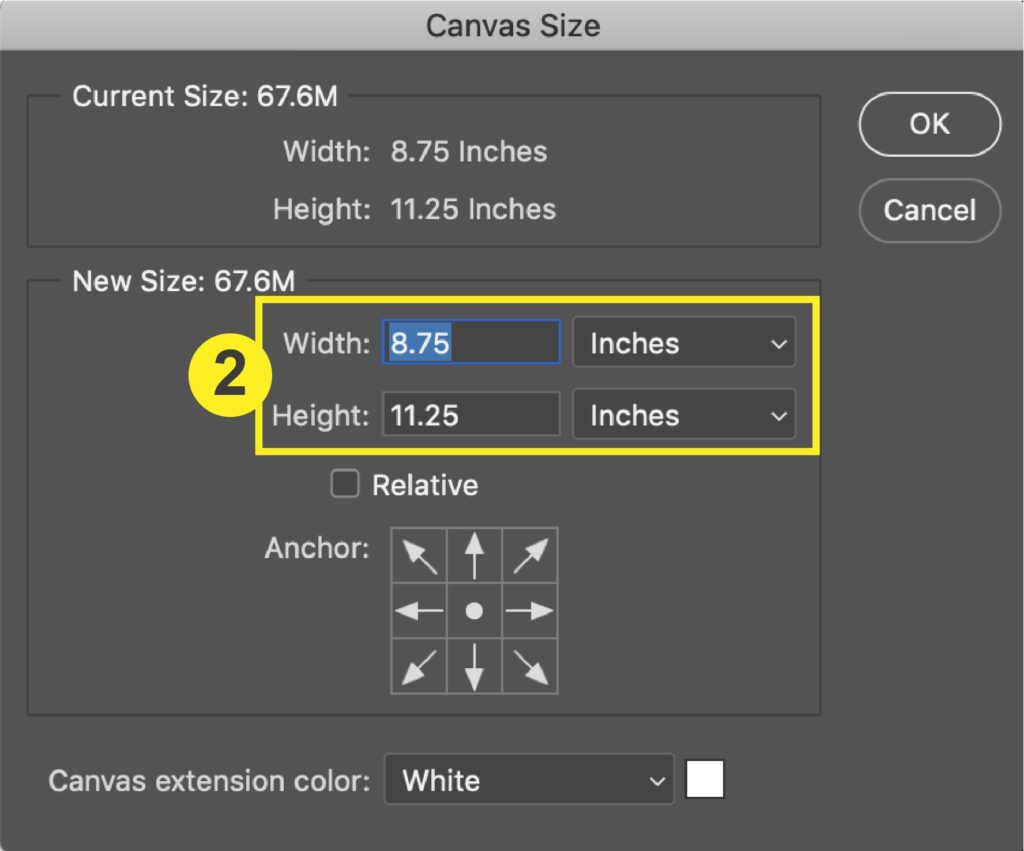Image resolution: width=1024 pixels, height=851 pixels.
Task: Set anchor to middle-right arrow
Action: (x=530, y=611)
